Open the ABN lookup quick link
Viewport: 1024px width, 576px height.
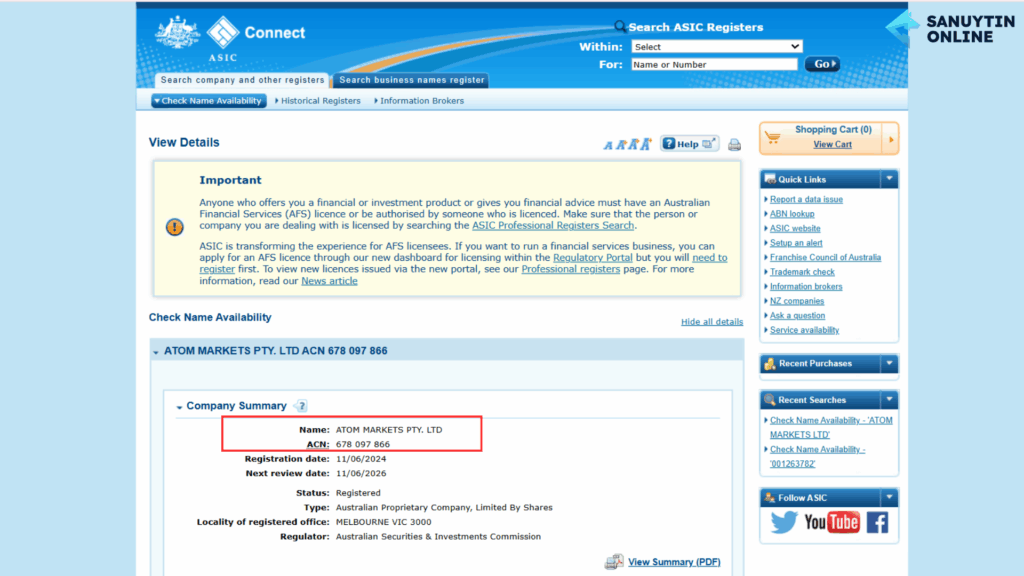pos(792,214)
